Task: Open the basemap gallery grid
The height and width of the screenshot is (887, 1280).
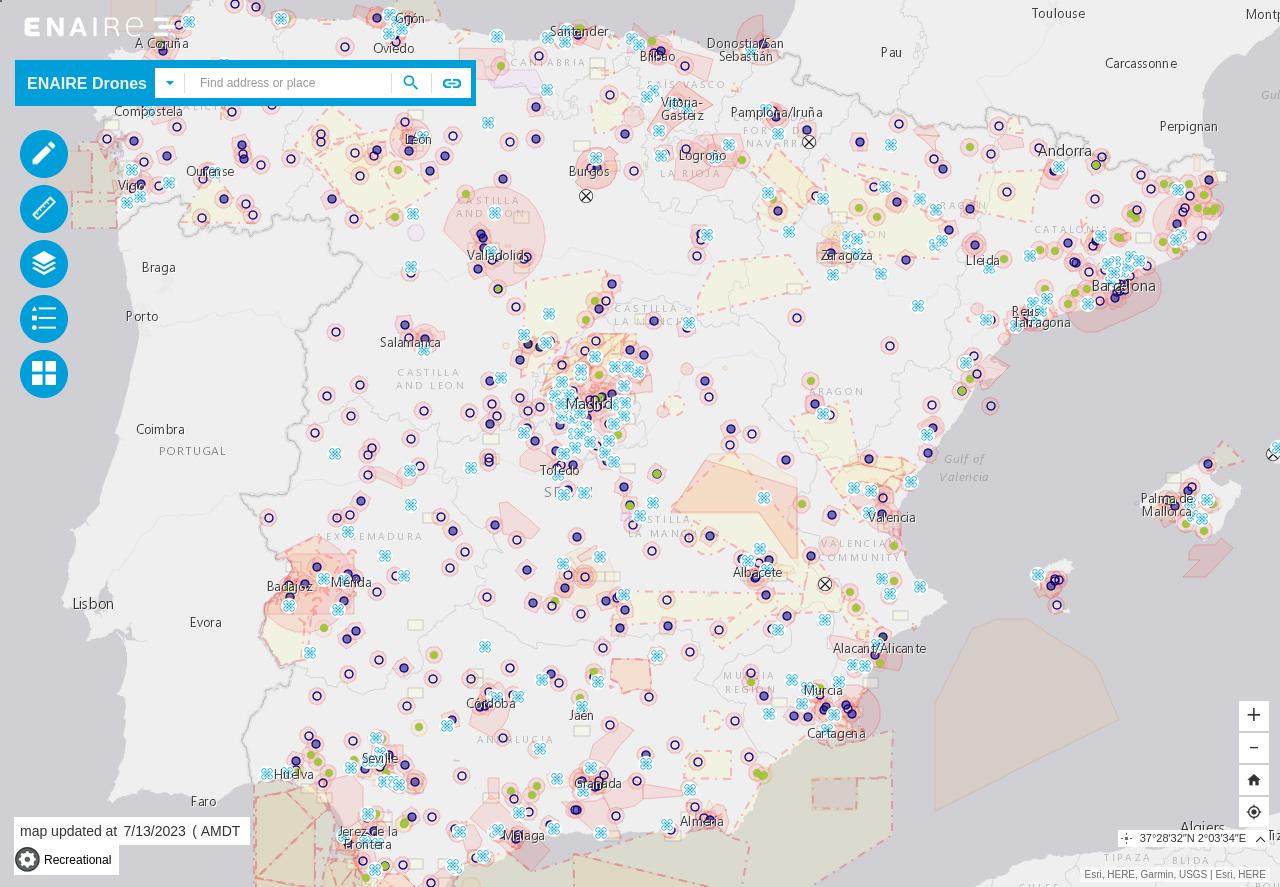Action: point(44,374)
